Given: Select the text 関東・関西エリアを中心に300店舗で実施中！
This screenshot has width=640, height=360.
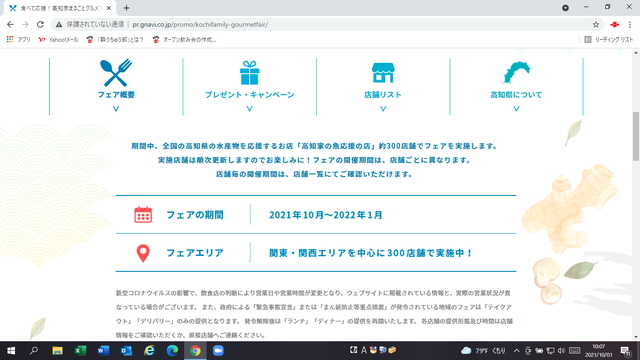Looking at the screenshot, I should click(x=371, y=253).
